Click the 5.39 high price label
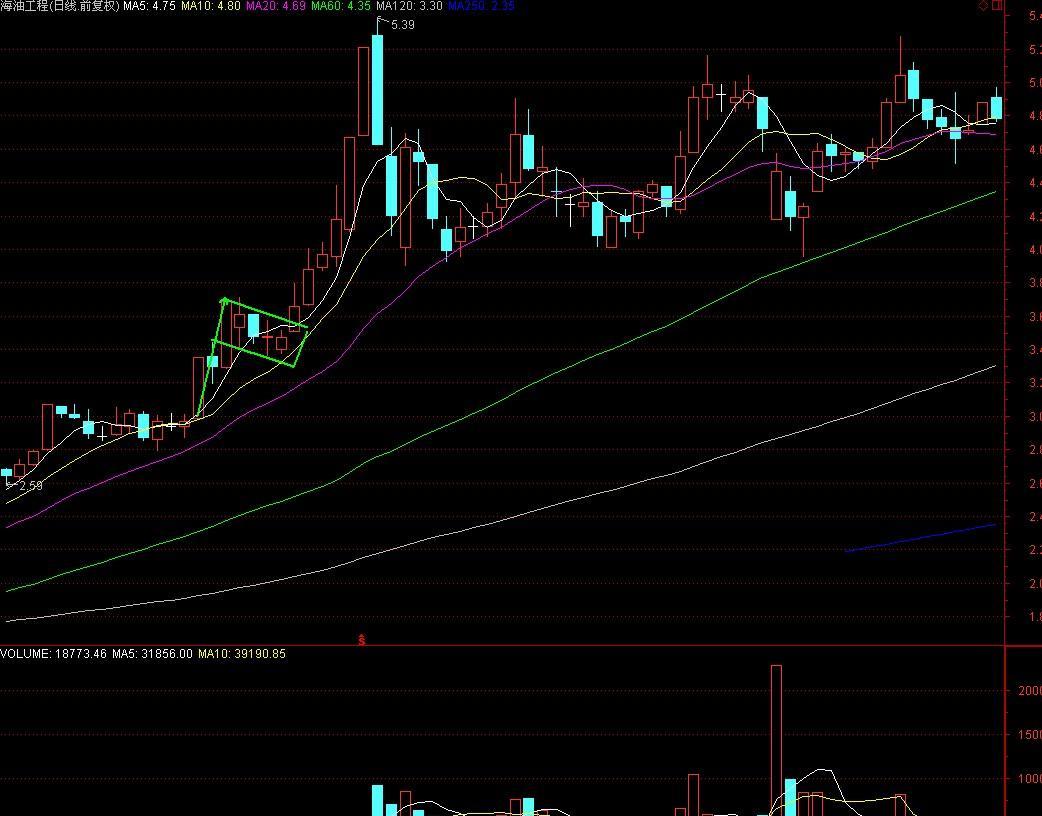The image size is (1042, 816). [x=403, y=25]
